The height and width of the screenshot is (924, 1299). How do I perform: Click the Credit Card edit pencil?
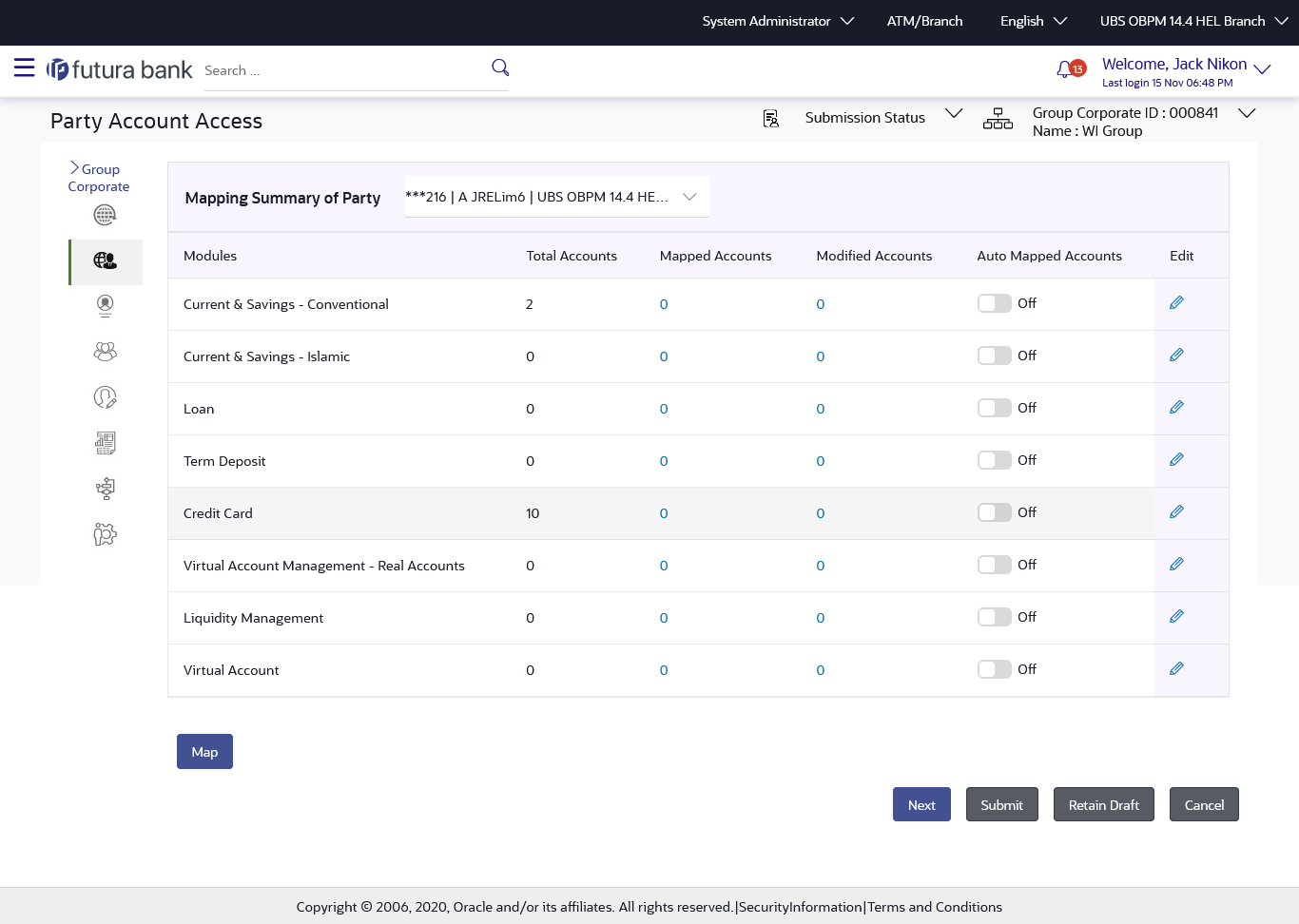[x=1176, y=512]
